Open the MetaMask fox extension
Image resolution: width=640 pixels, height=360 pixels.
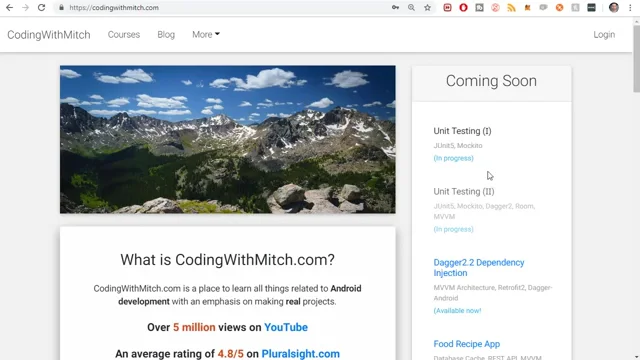pos(527,7)
